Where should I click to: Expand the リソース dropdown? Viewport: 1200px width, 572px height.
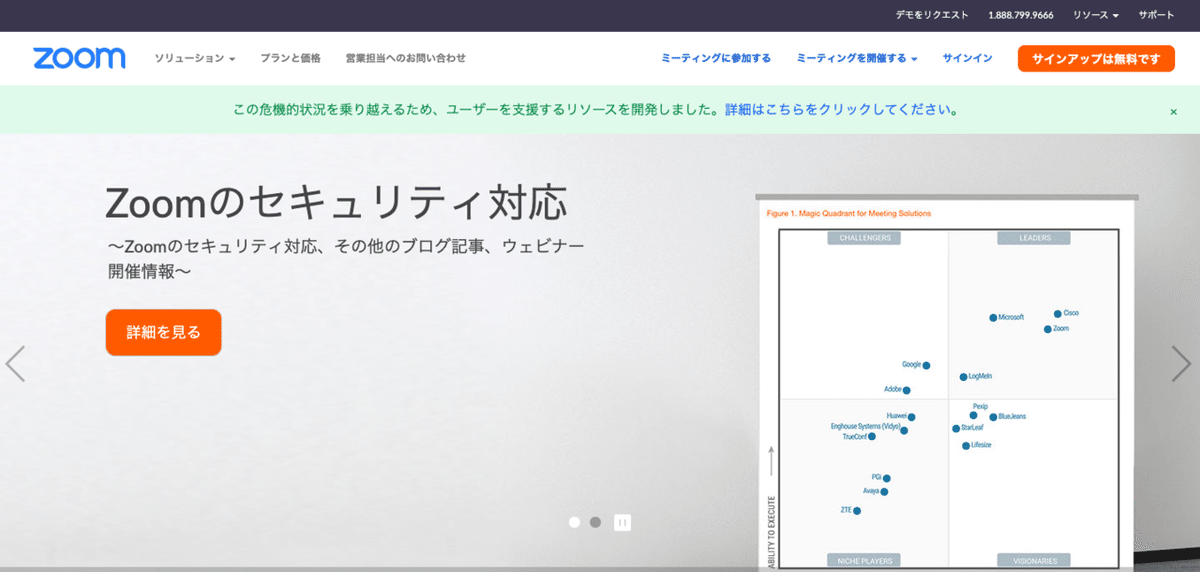(1096, 15)
